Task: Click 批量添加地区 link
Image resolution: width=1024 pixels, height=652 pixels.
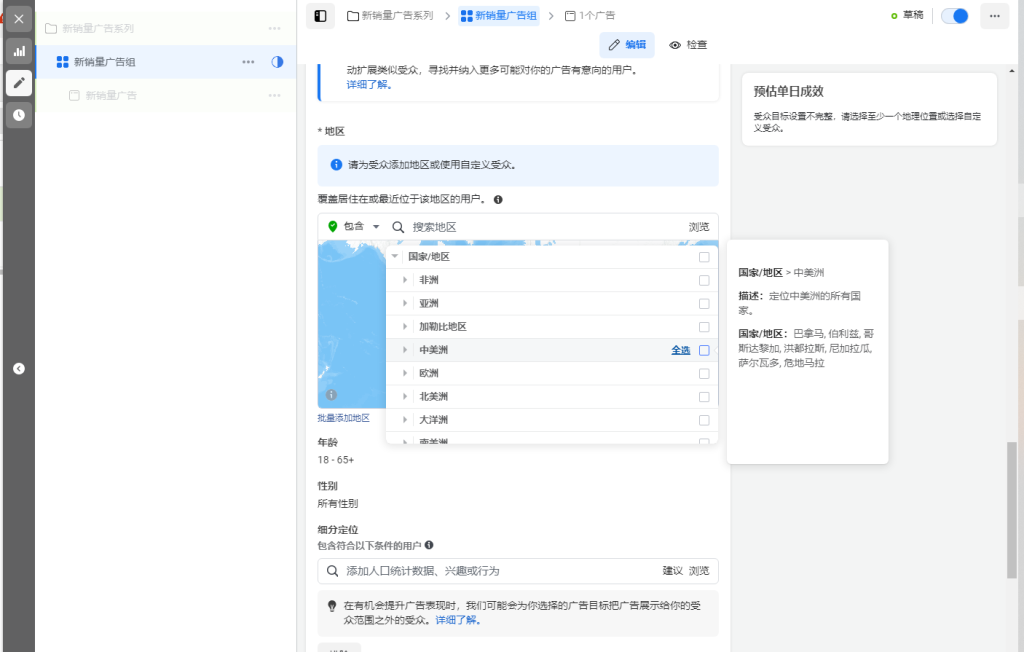Action: pyautogui.click(x=344, y=418)
